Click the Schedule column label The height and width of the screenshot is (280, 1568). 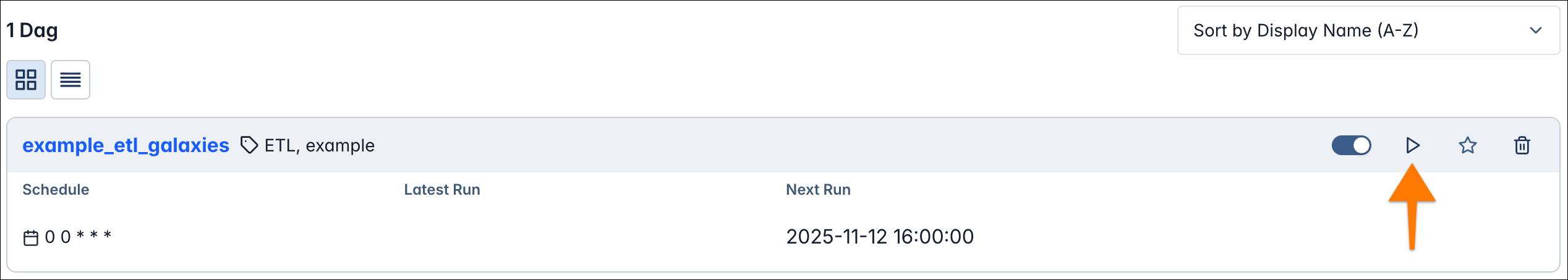coord(56,190)
